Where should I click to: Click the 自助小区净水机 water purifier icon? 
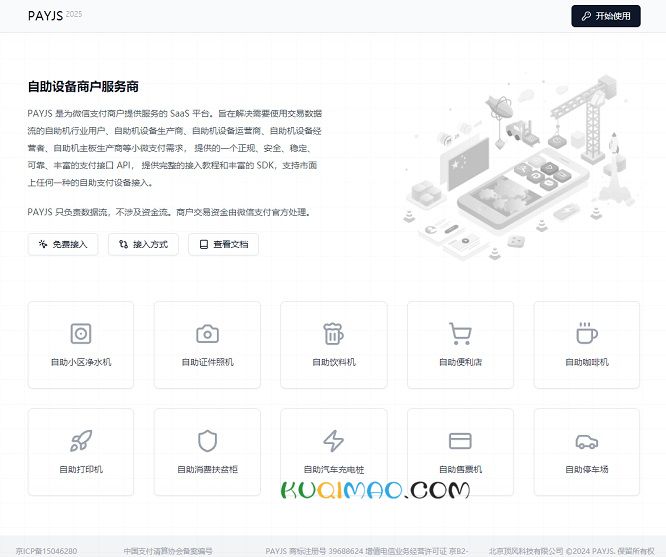[x=81, y=334]
